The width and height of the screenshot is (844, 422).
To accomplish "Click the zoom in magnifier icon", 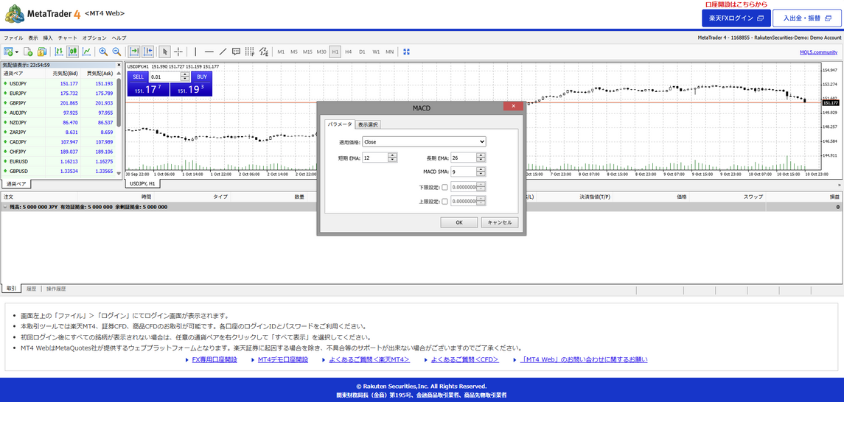I will point(103,51).
